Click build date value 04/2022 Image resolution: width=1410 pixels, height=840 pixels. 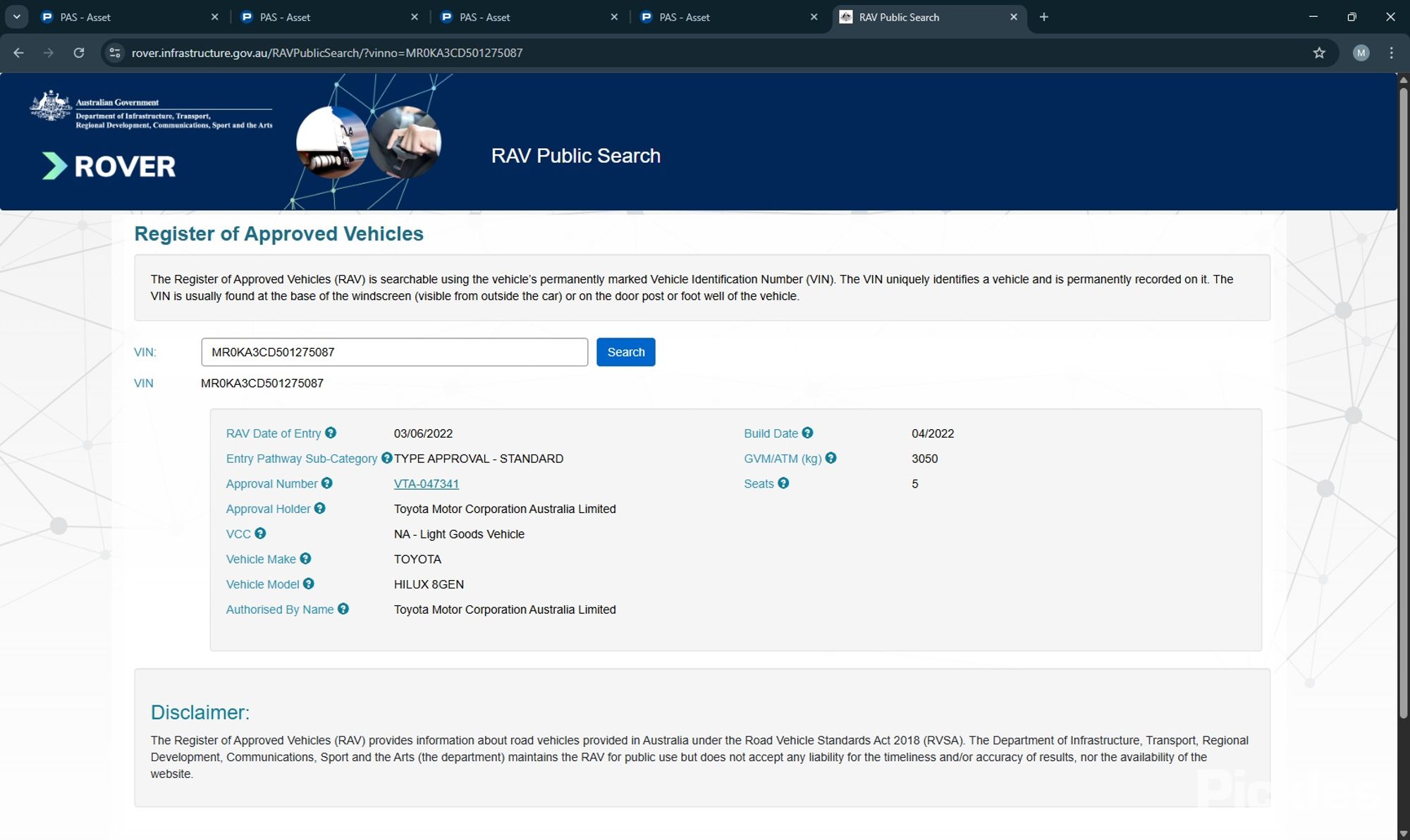[933, 433]
